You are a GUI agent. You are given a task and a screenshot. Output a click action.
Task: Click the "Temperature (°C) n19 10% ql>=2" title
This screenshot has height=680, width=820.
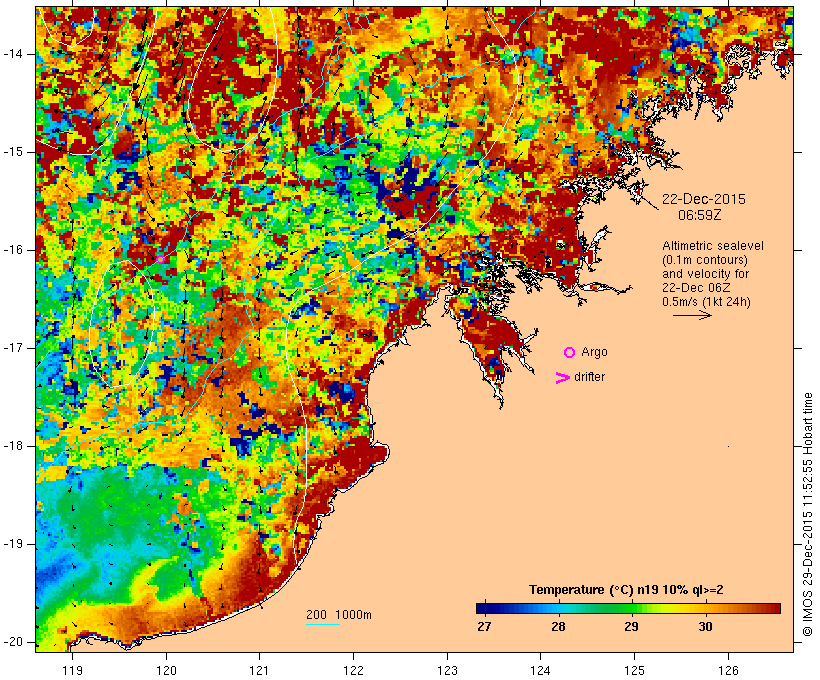click(x=626, y=590)
